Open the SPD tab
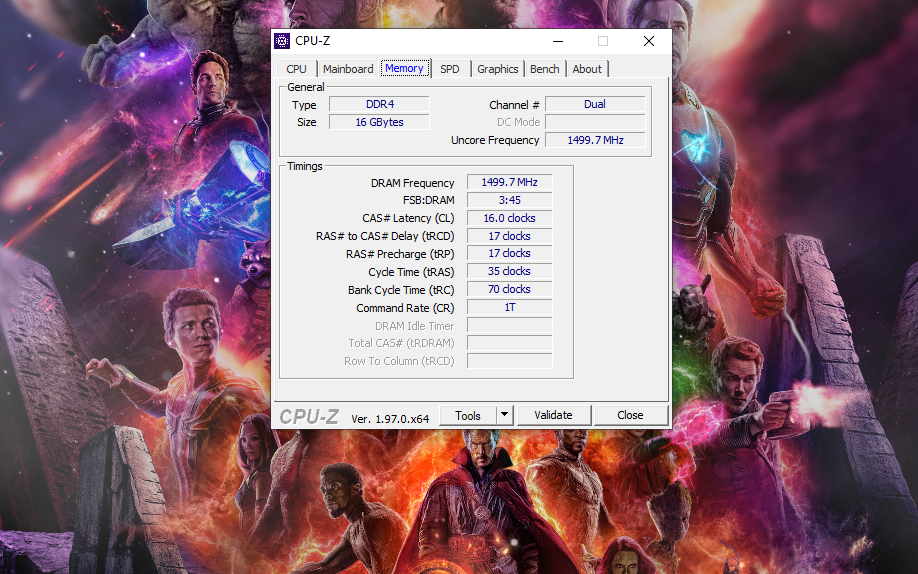This screenshot has height=574, width=918. 450,69
